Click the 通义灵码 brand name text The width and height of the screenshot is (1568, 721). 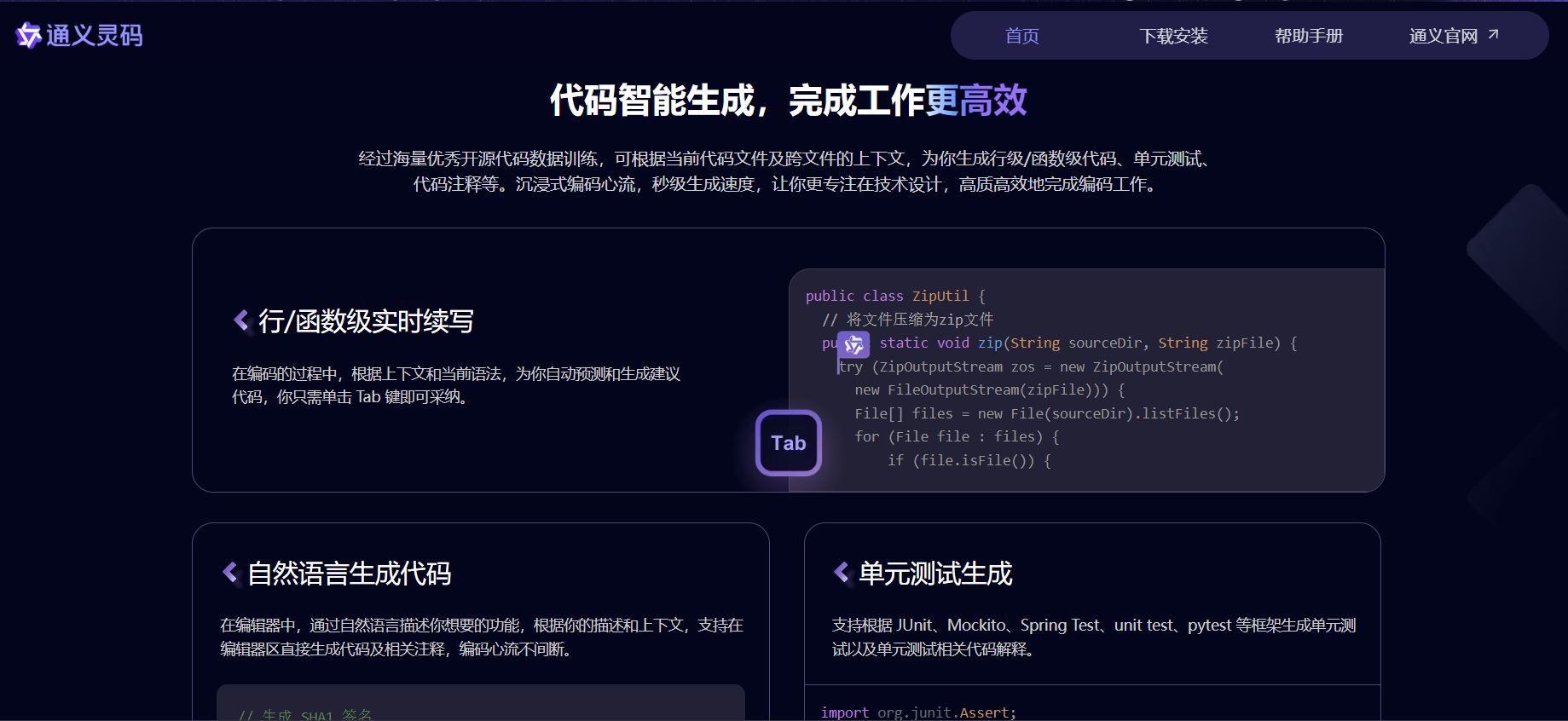pos(95,35)
